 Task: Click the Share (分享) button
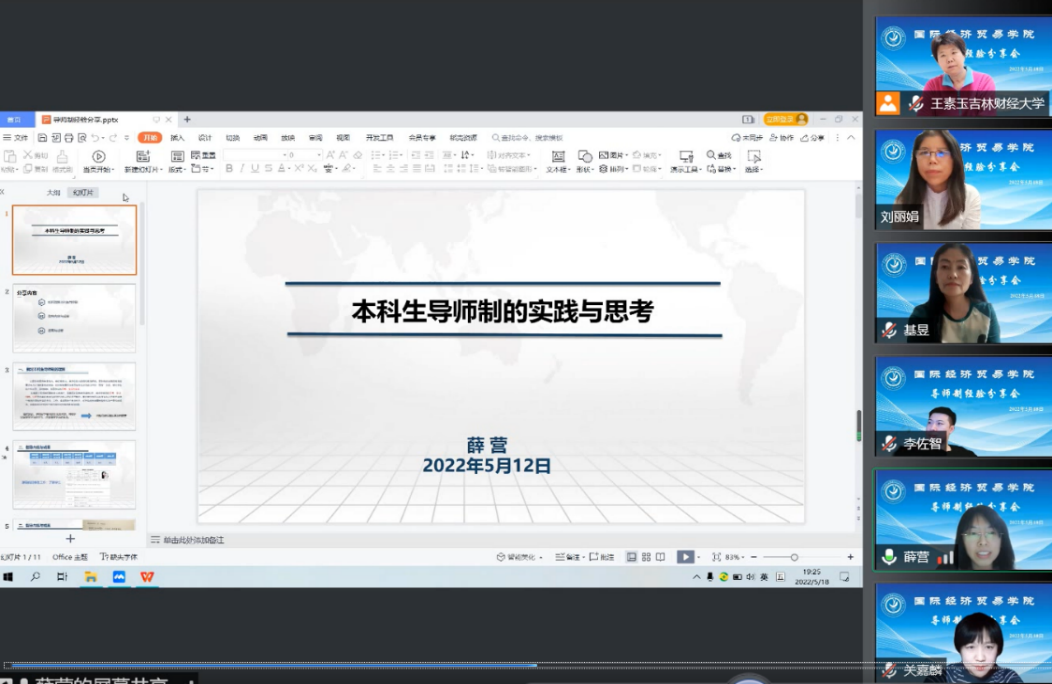[813, 138]
